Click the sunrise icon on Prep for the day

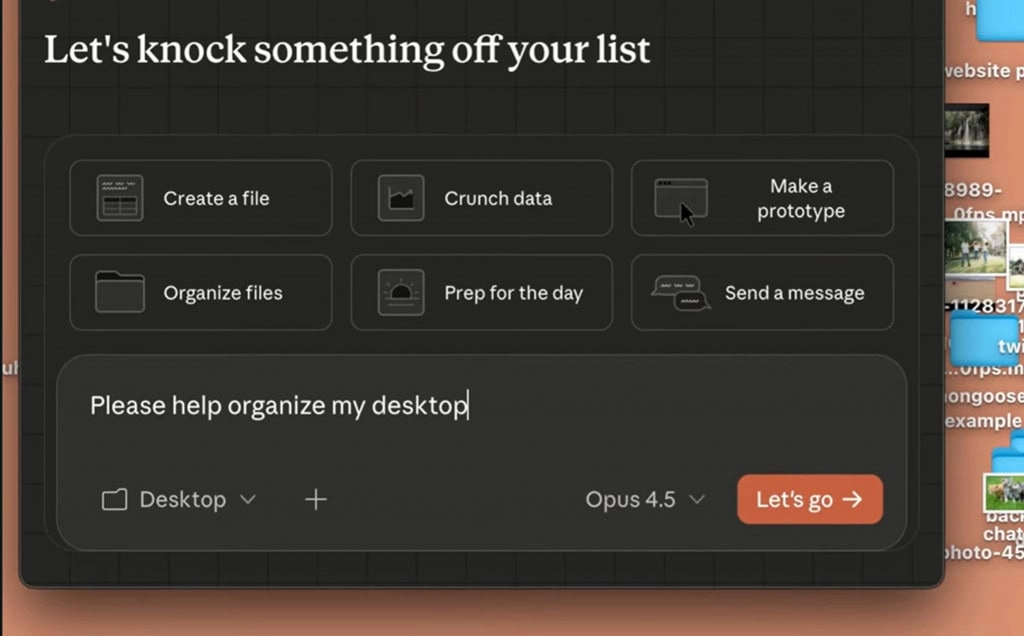click(401, 293)
